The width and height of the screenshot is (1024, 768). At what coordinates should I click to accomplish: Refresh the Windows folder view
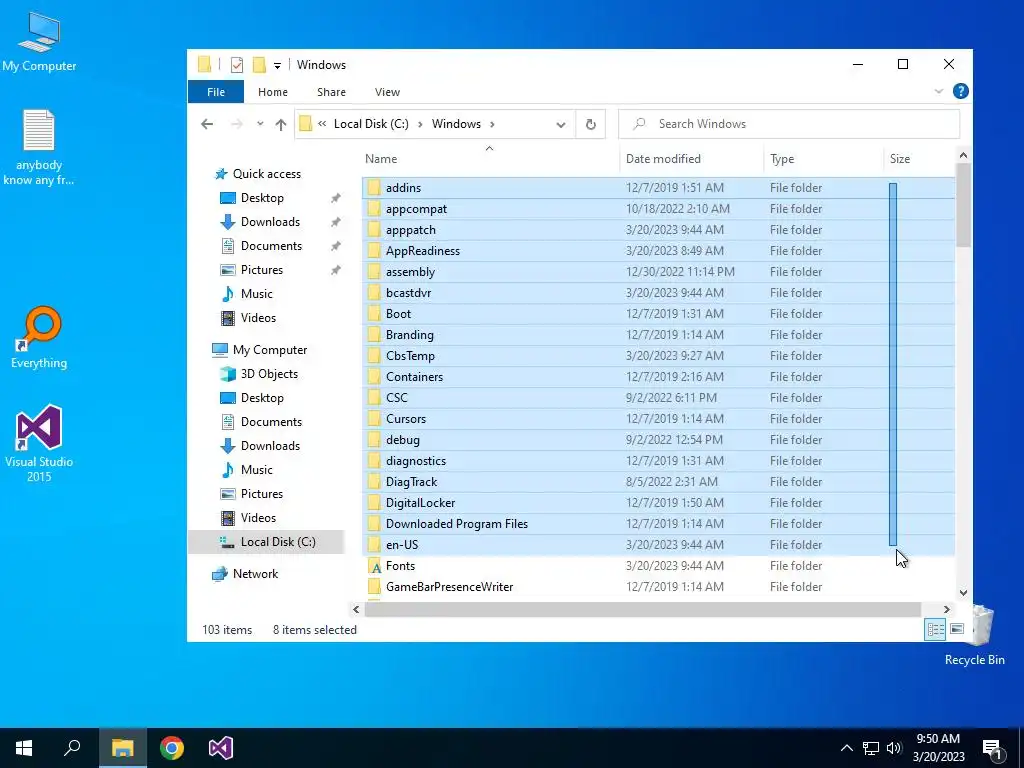pos(590,124)
